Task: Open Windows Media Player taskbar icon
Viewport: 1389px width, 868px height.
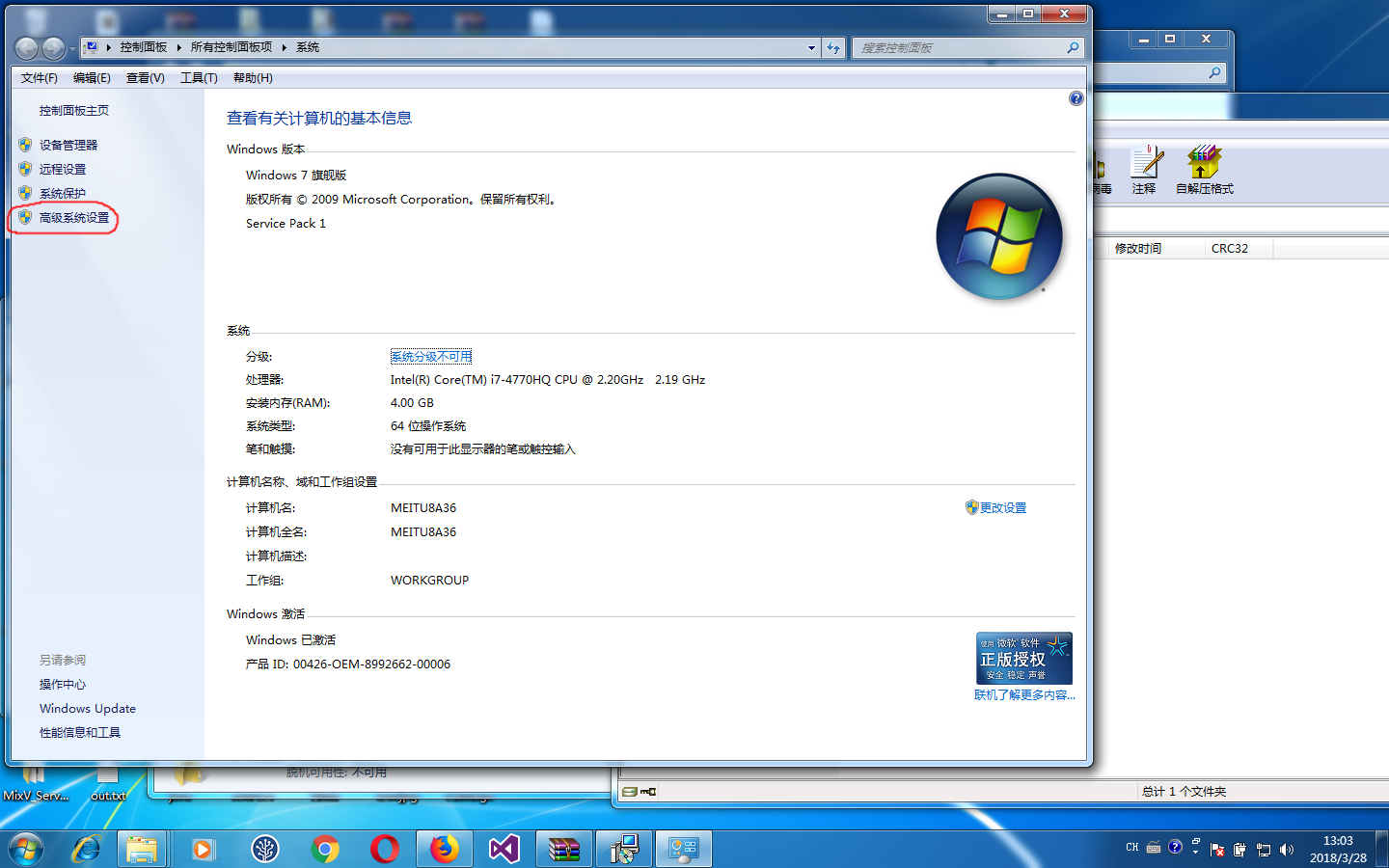Action: click(x=203, y=850)
